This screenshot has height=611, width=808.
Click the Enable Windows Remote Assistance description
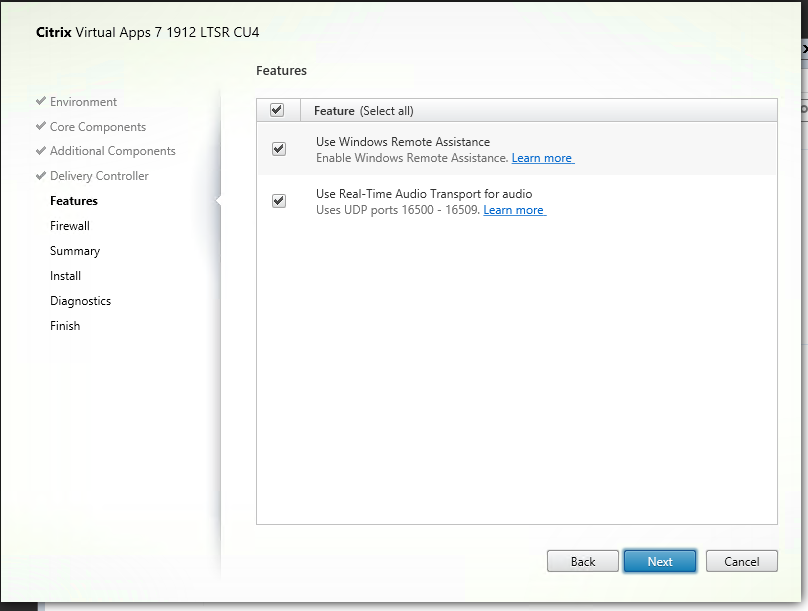pyautogui.click(x=412, y=158)
